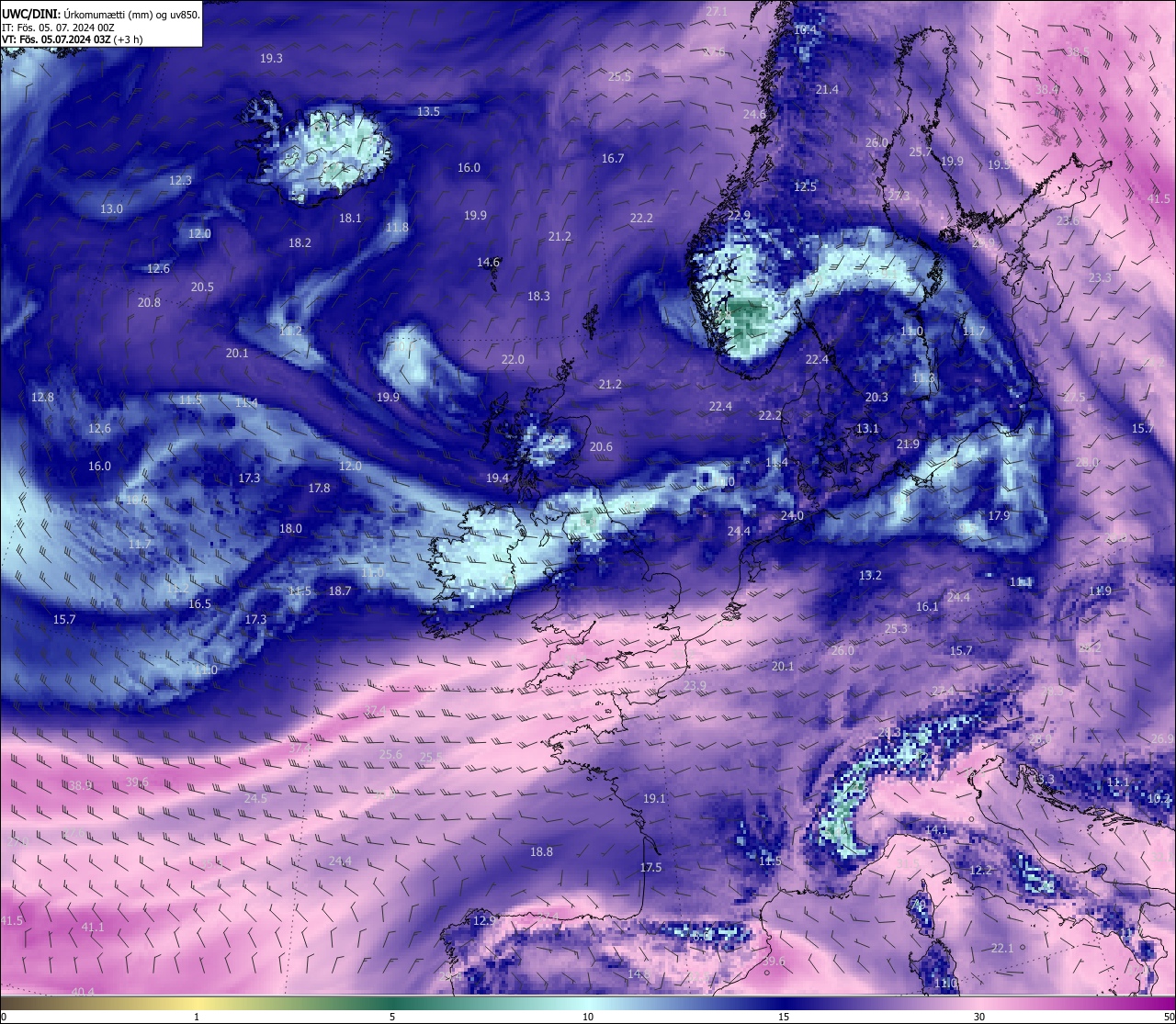Select the 12.5 value over Norway
1176x1024 pixels.
coord(805,186)
